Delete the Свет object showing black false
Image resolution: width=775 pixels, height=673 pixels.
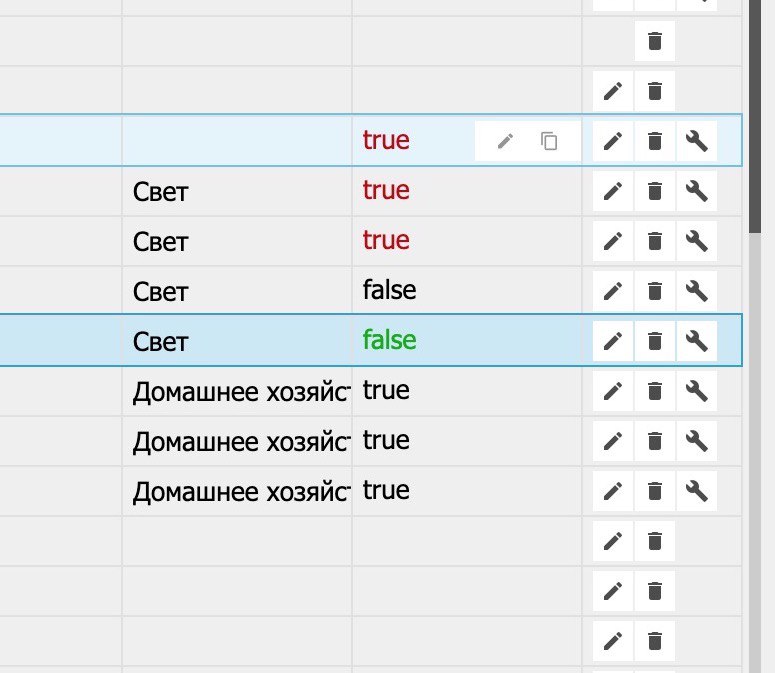654,291
